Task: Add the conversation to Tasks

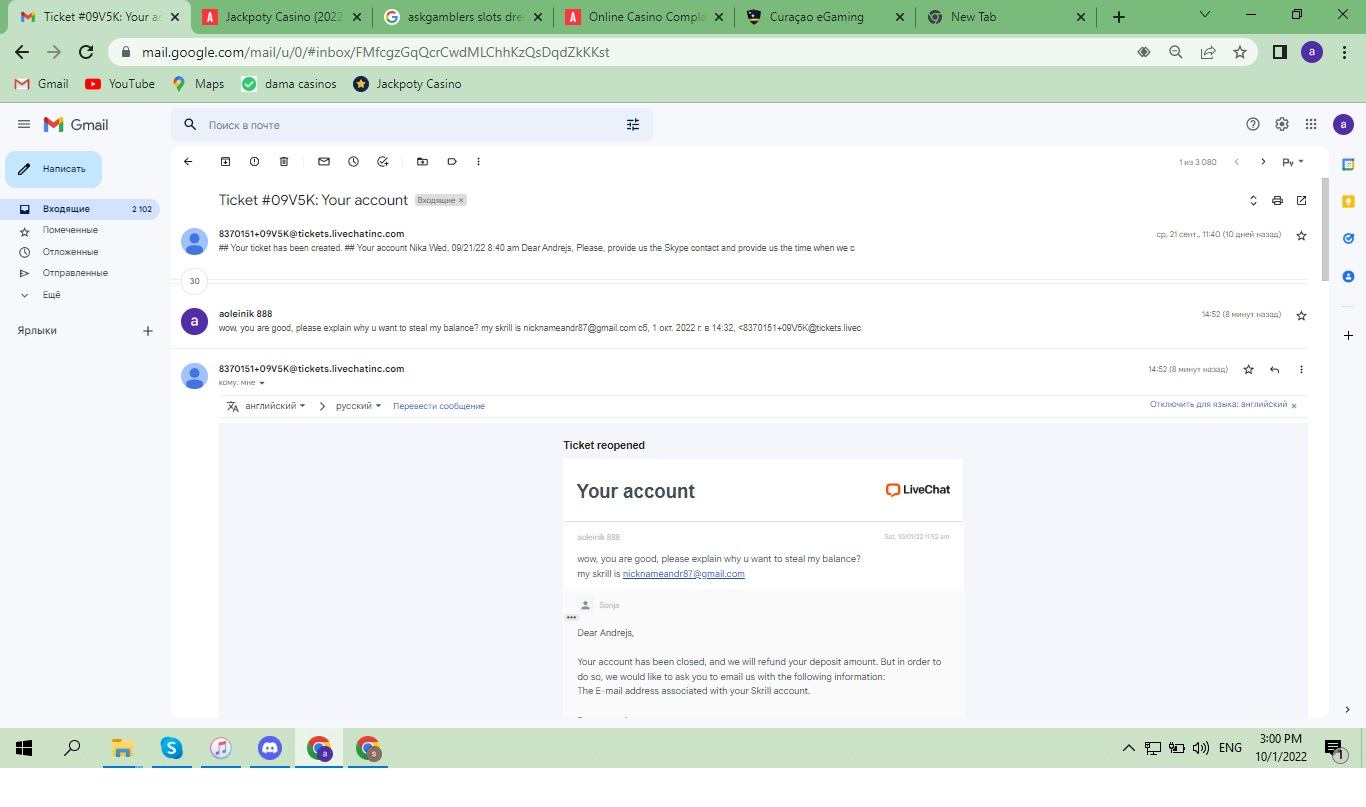Action: pos(382,161)
